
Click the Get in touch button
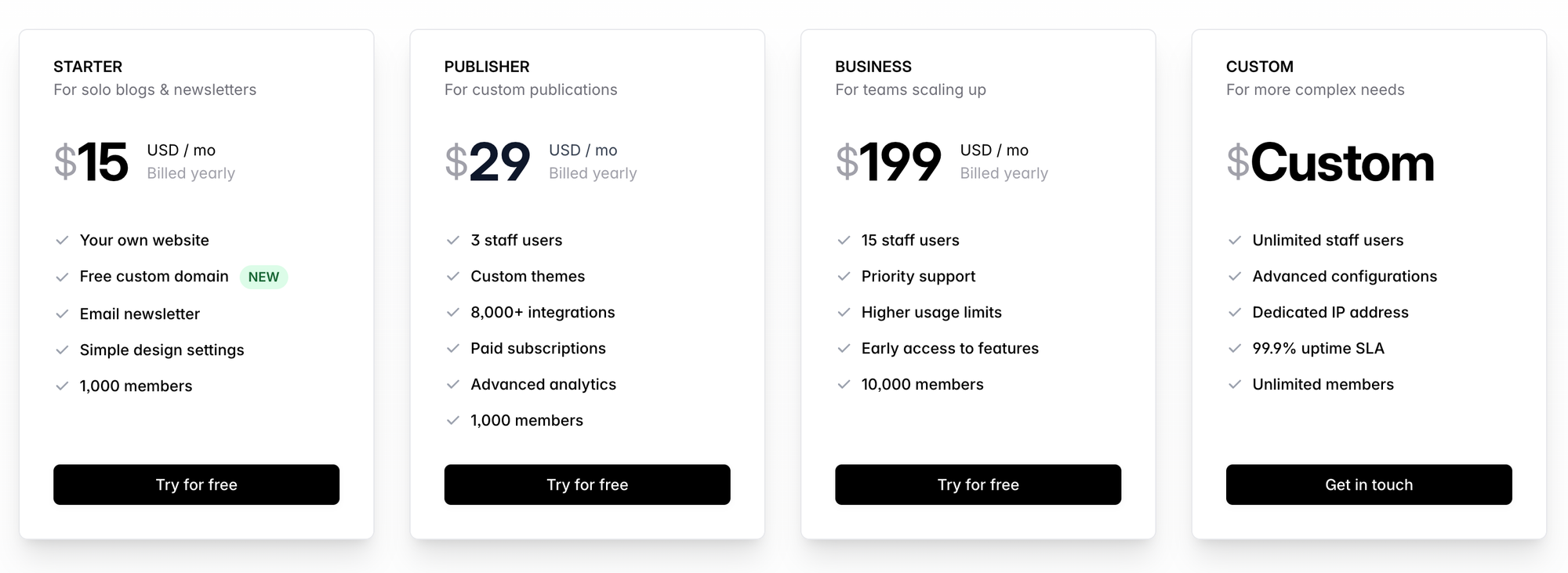(1368, 484)
